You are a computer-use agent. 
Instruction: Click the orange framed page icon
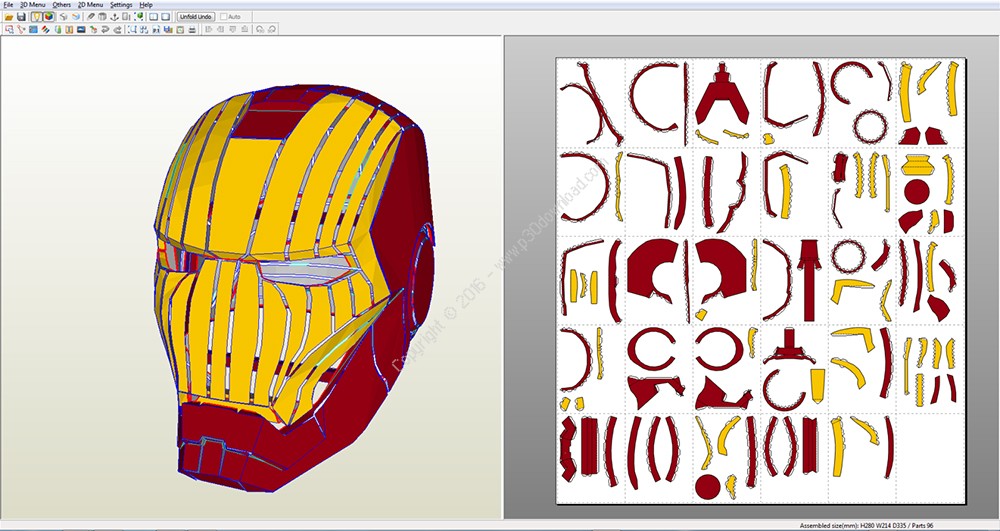(x=70, y=29)
